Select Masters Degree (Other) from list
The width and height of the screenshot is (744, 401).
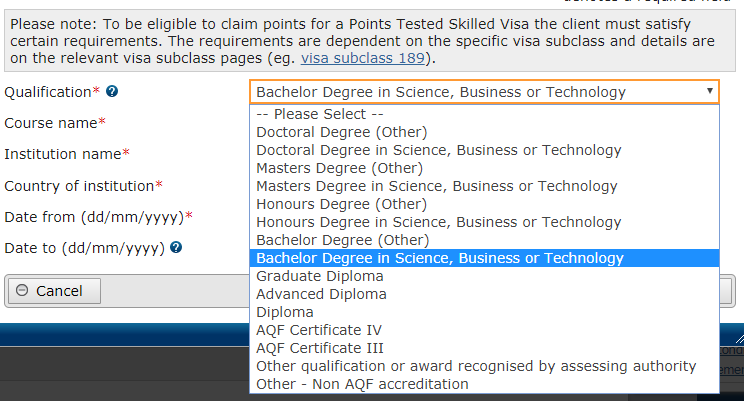(340, 168)
